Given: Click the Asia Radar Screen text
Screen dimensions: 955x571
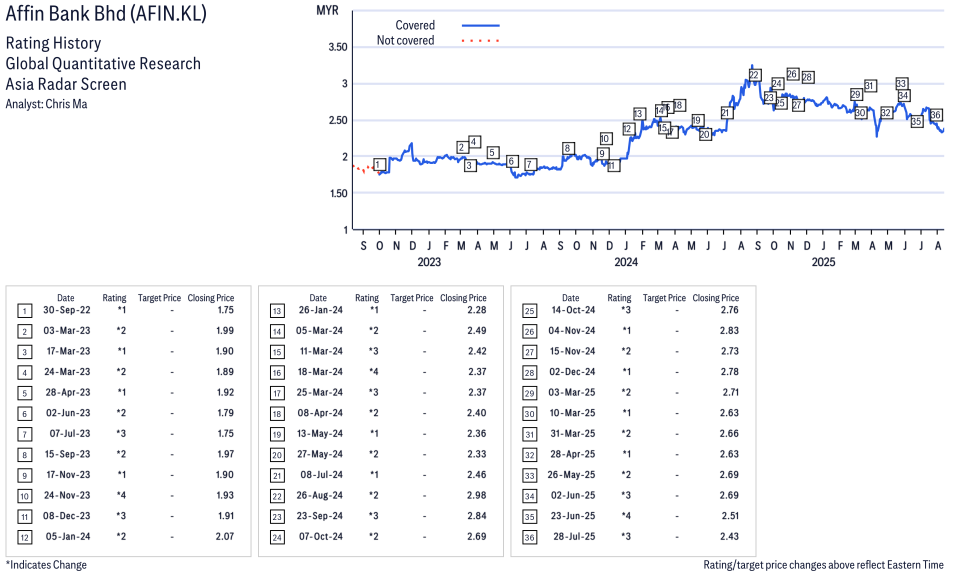Looking at the screenshot, I should (66, 84).
